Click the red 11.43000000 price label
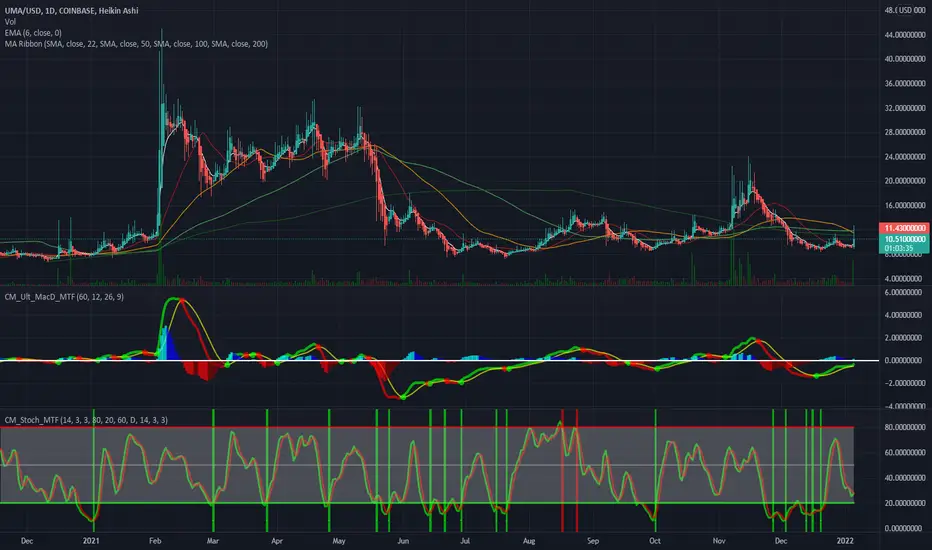932x550 pixels. pos(903,228)
